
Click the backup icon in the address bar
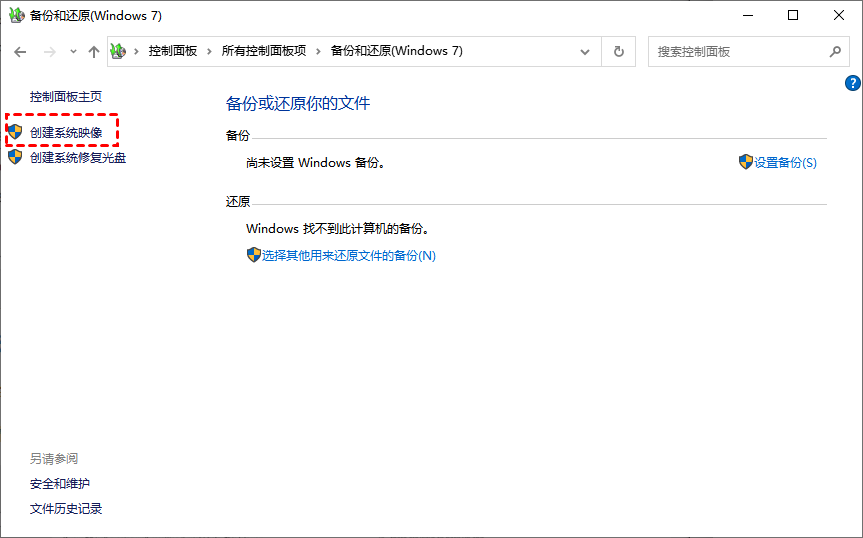pos(118,51)
